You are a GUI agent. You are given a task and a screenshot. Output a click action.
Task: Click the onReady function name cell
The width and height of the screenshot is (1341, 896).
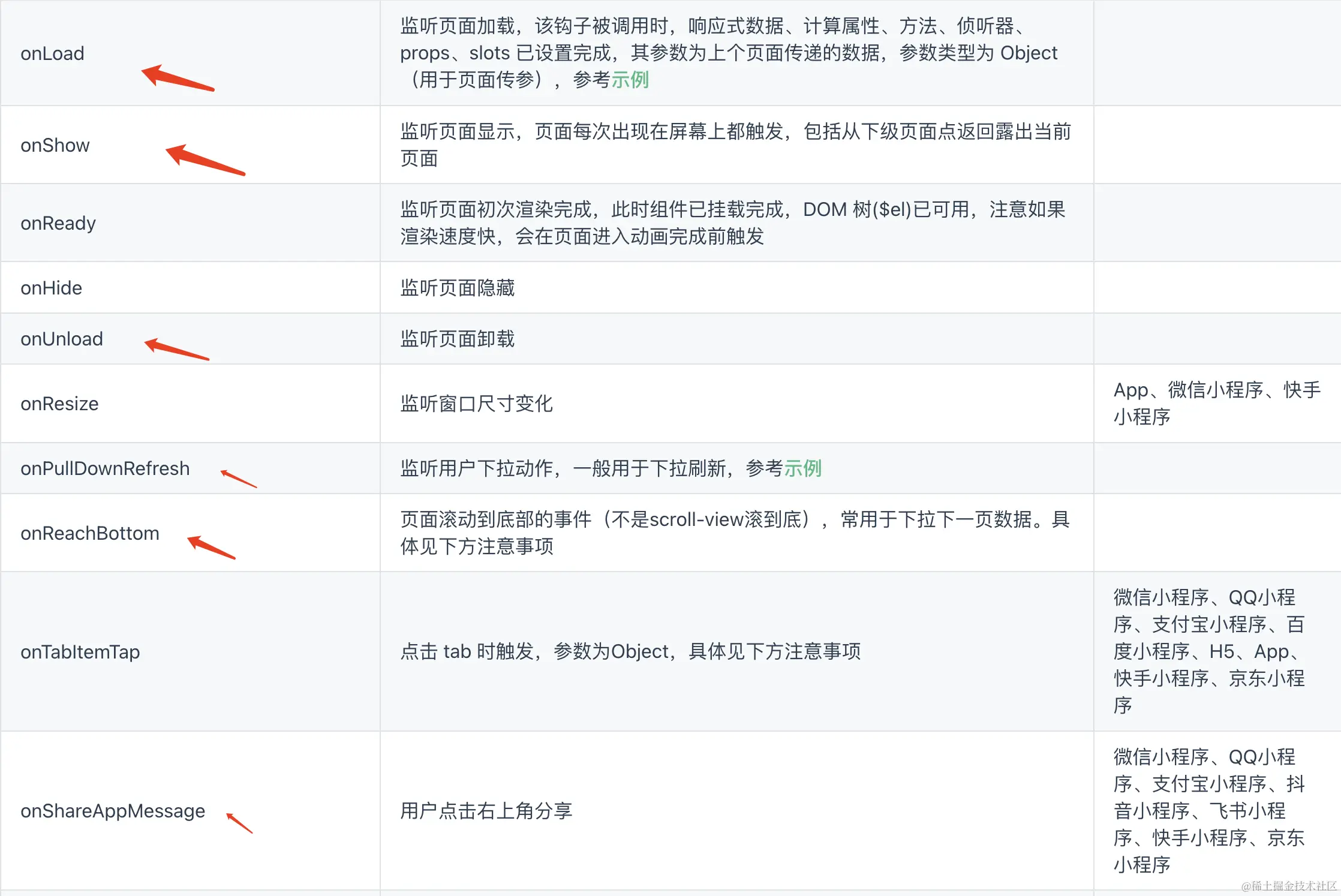58,223
